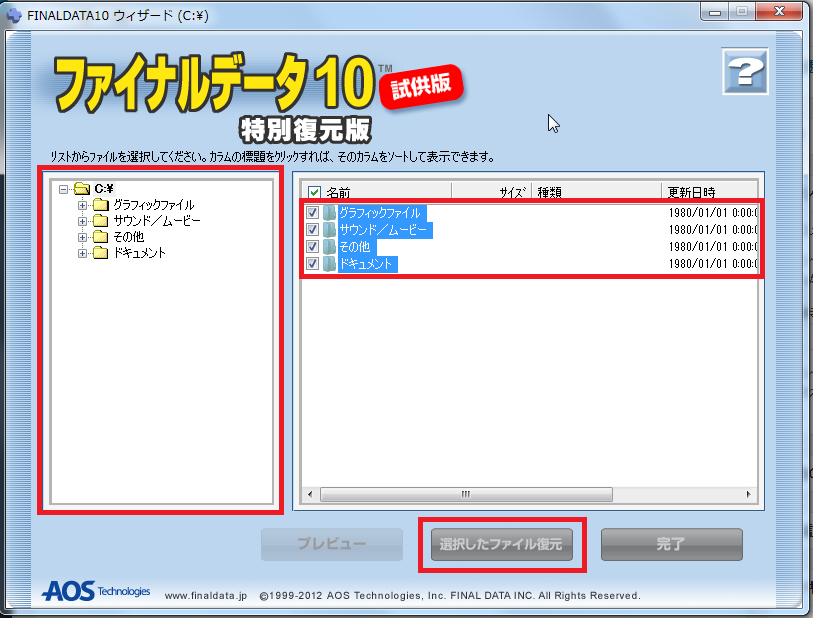Click the right scroll arrow of file list
813x618 pixels.
(748, 494)
